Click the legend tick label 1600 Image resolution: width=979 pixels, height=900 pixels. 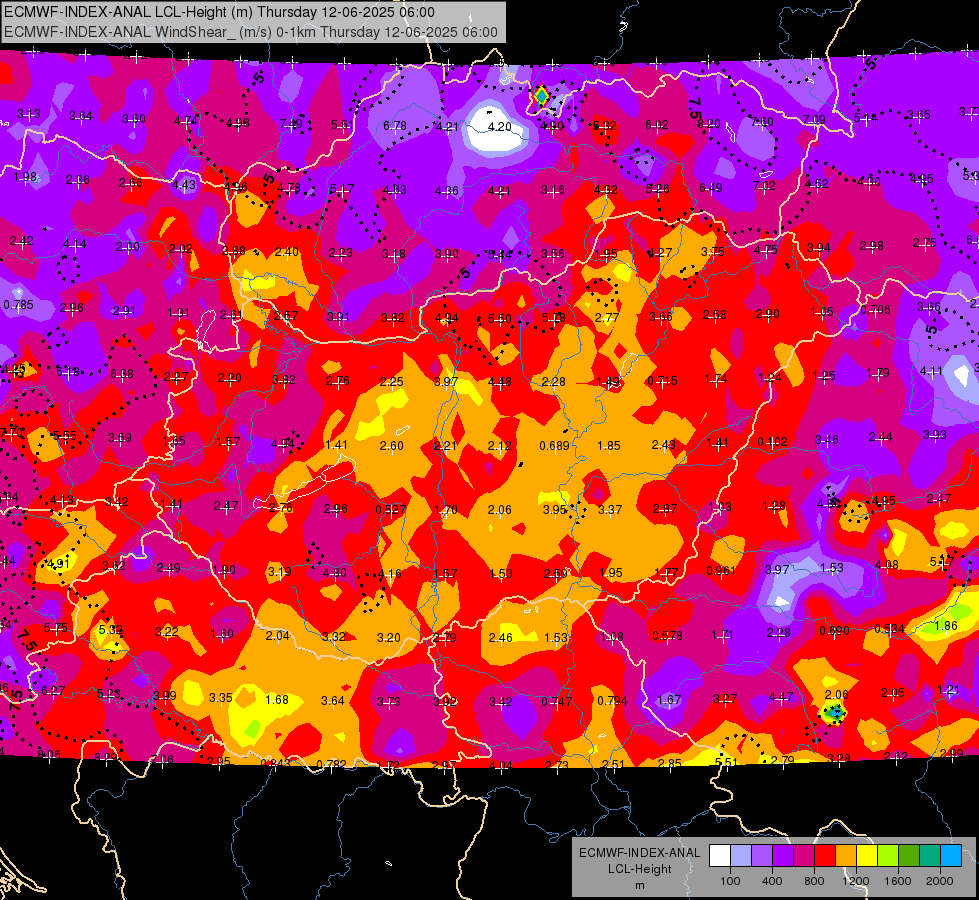point(898,881)
